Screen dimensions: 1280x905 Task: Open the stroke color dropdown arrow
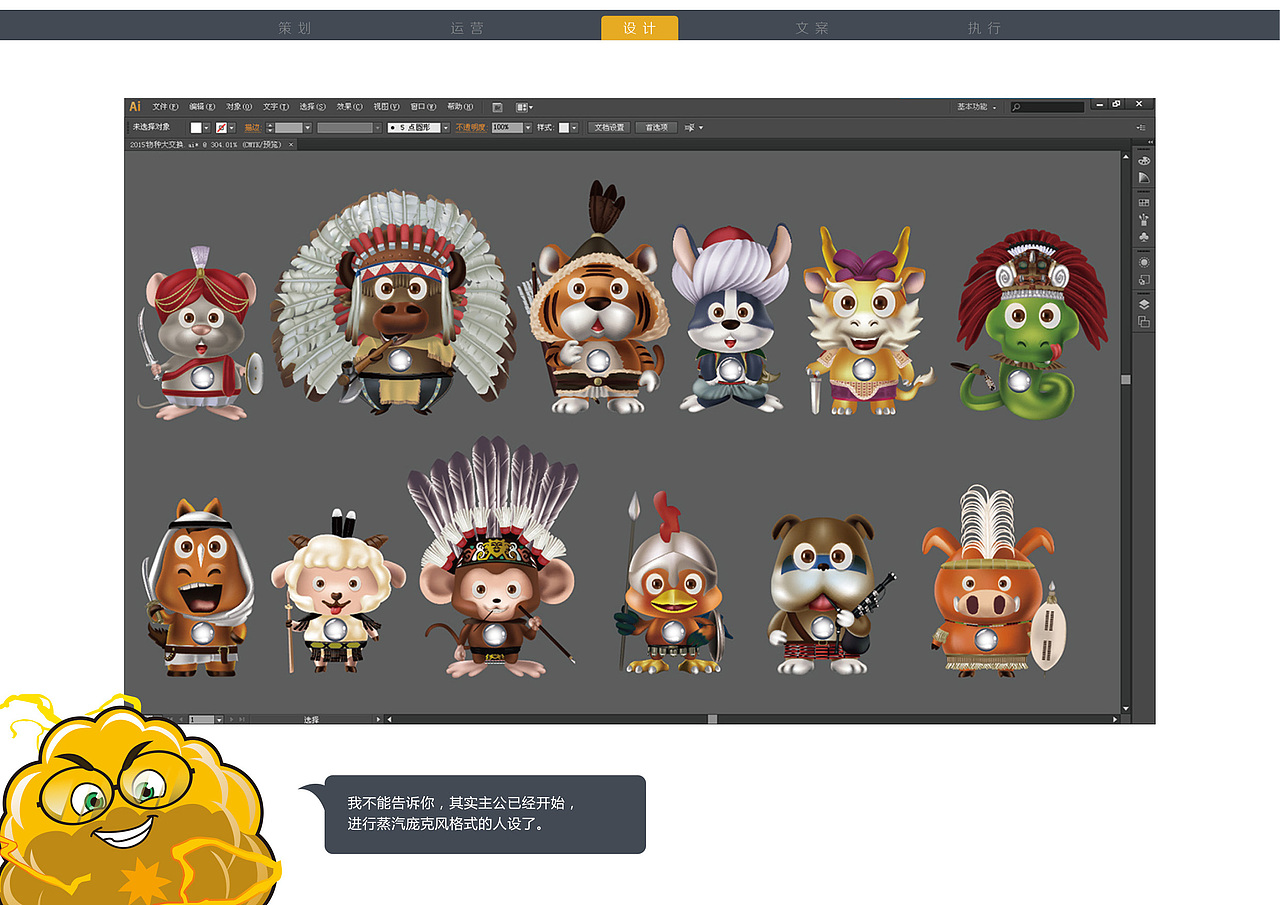(x=233, y=127)
